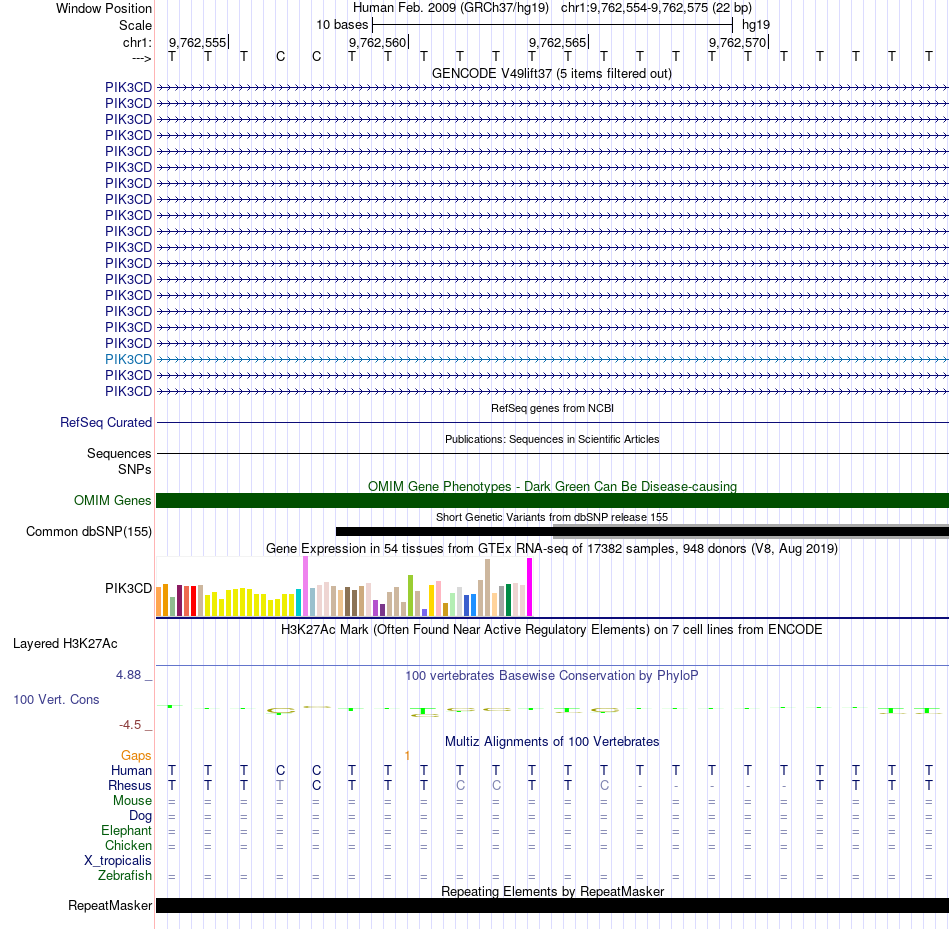Click the OMIM Genes track label
950x929 pixels.
click(x=112, y=501)
